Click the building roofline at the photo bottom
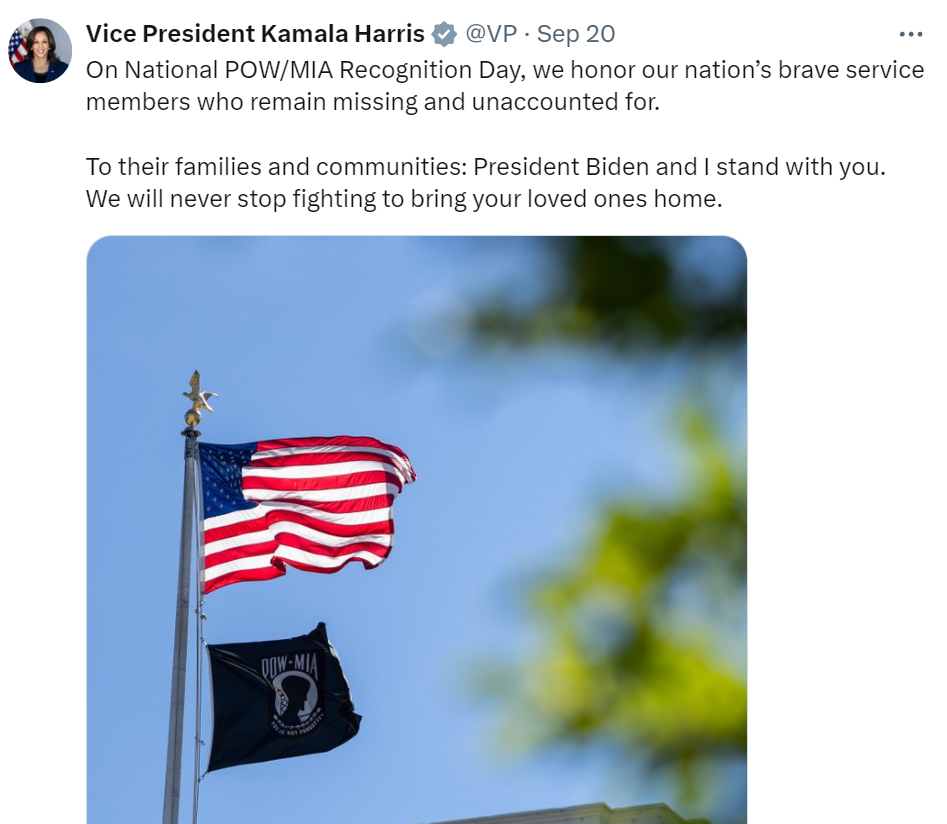 574,814
